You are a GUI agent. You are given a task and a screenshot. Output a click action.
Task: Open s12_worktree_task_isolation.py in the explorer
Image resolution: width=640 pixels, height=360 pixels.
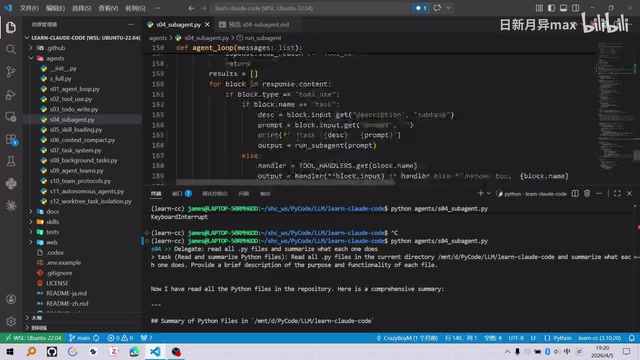point(90,201)
